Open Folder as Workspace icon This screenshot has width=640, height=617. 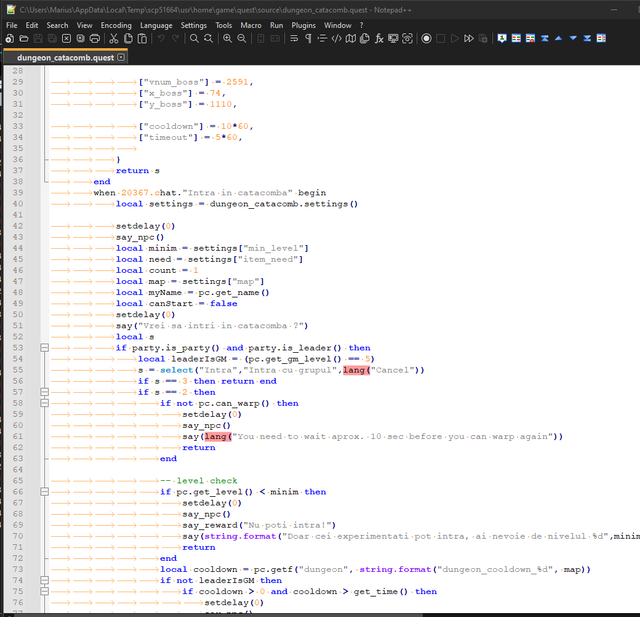tap(393, 38)
